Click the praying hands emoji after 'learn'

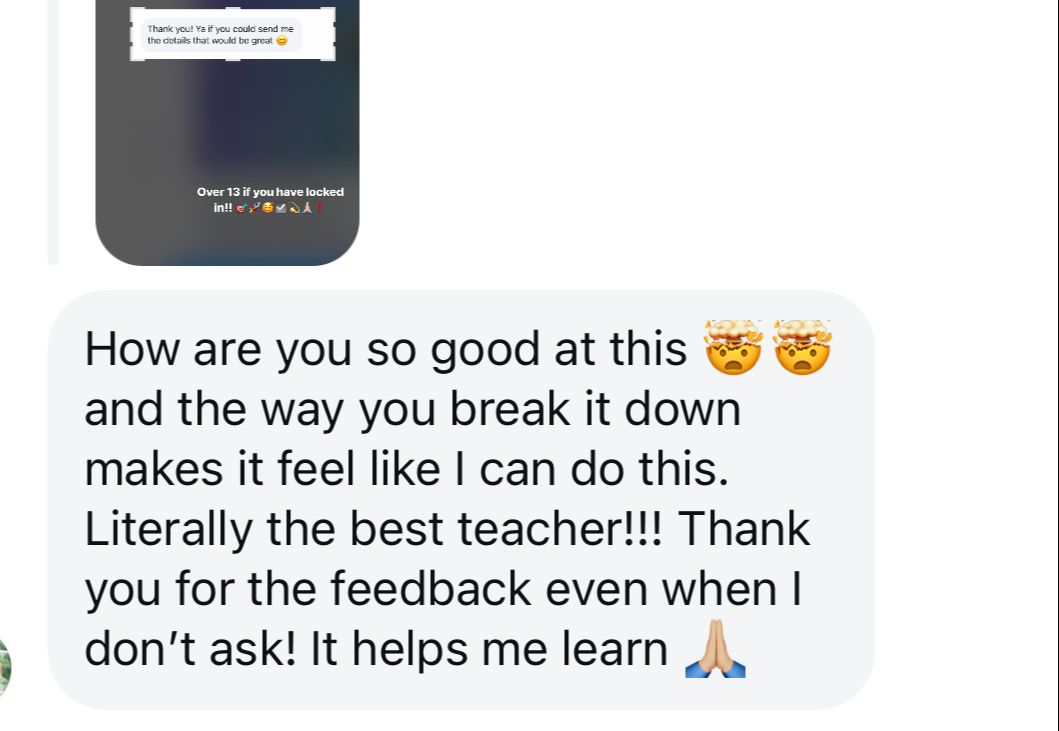[x=715, y=649]
